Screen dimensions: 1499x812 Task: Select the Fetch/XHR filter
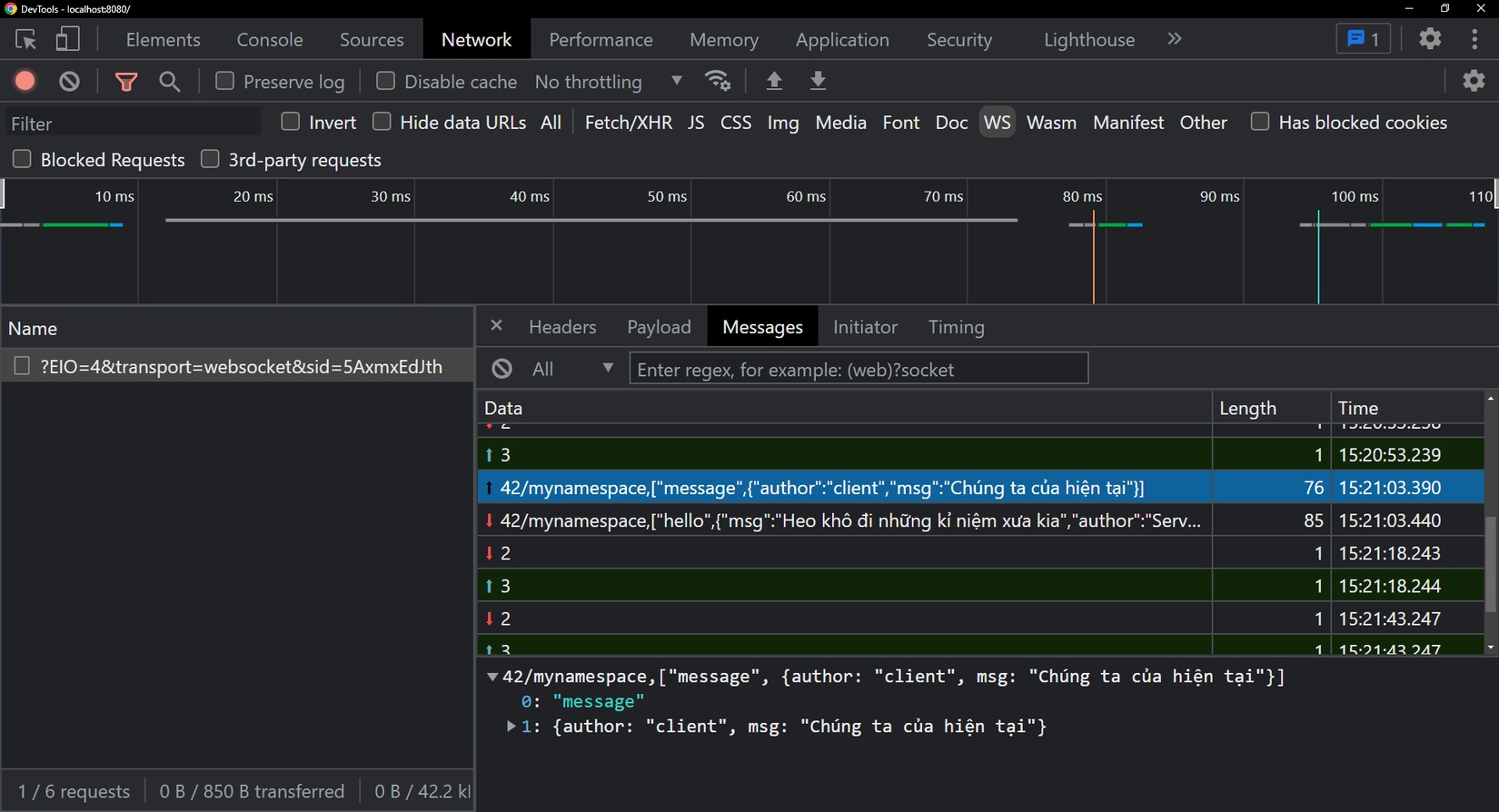628,123
